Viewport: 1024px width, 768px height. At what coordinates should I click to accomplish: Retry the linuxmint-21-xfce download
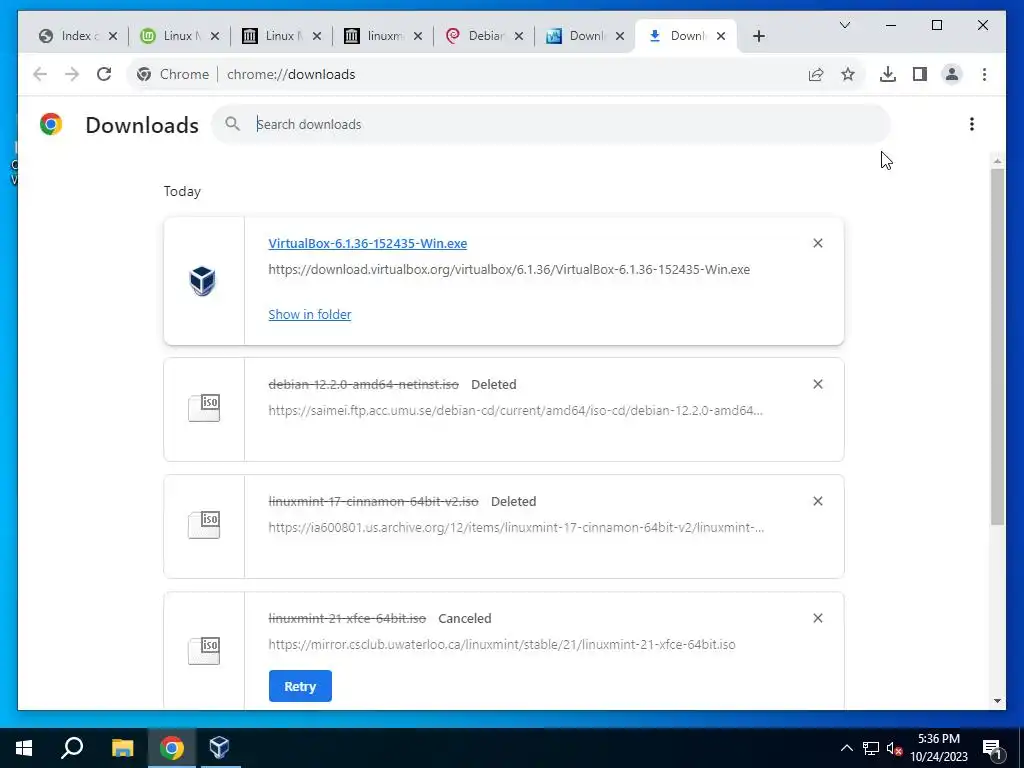300,686
